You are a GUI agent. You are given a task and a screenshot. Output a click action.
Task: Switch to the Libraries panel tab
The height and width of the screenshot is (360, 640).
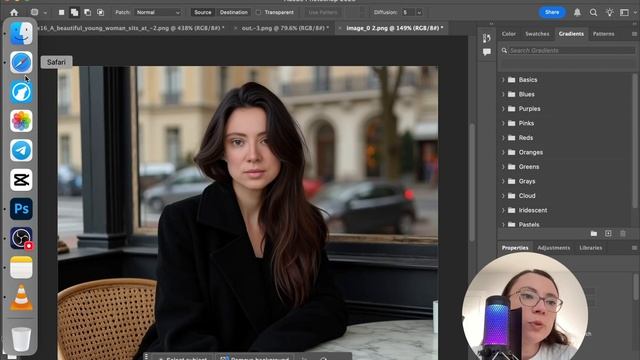click(x=590, y=248)
